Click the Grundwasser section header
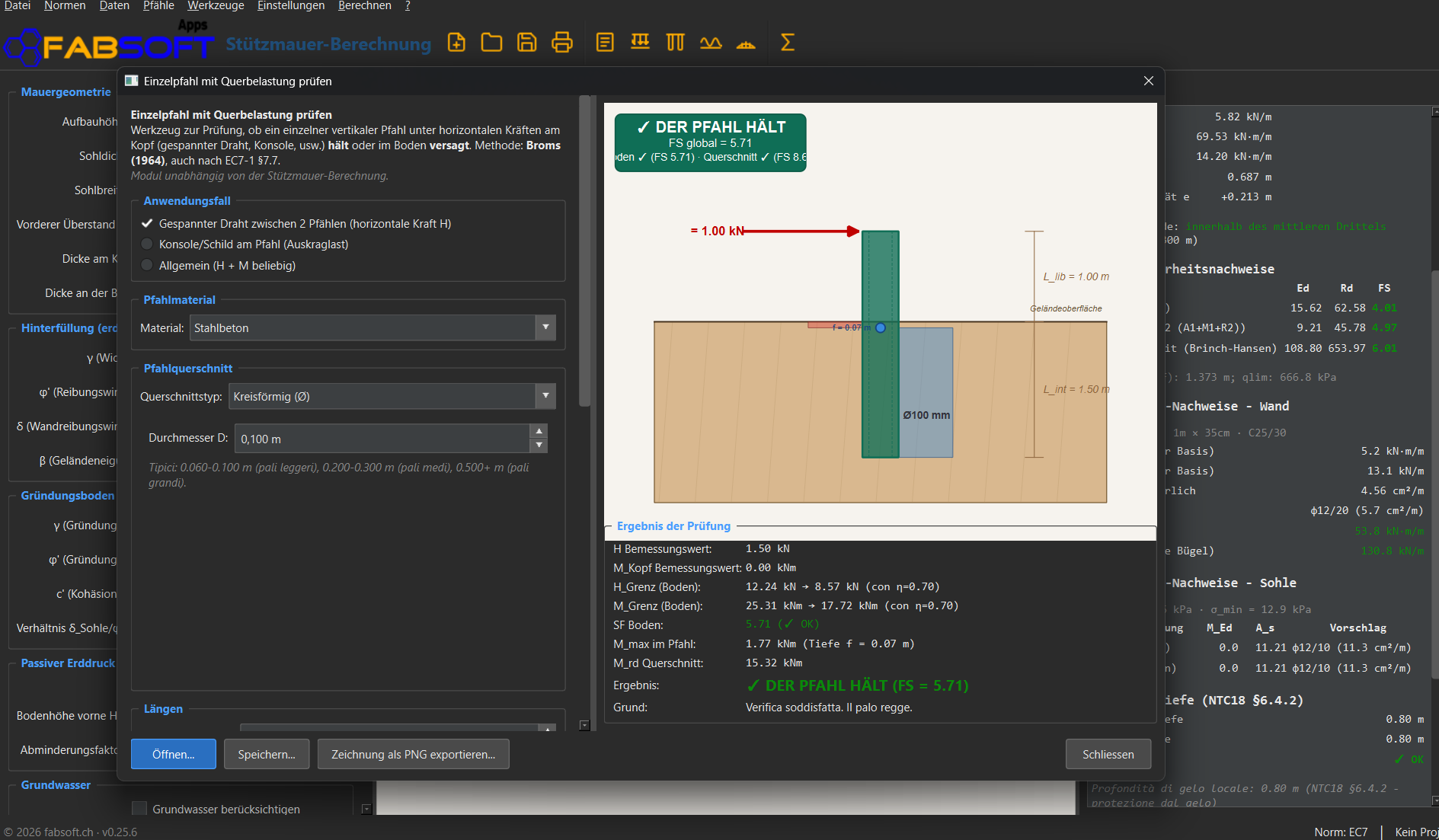The image size is (1439, 840). click(56, 784)
